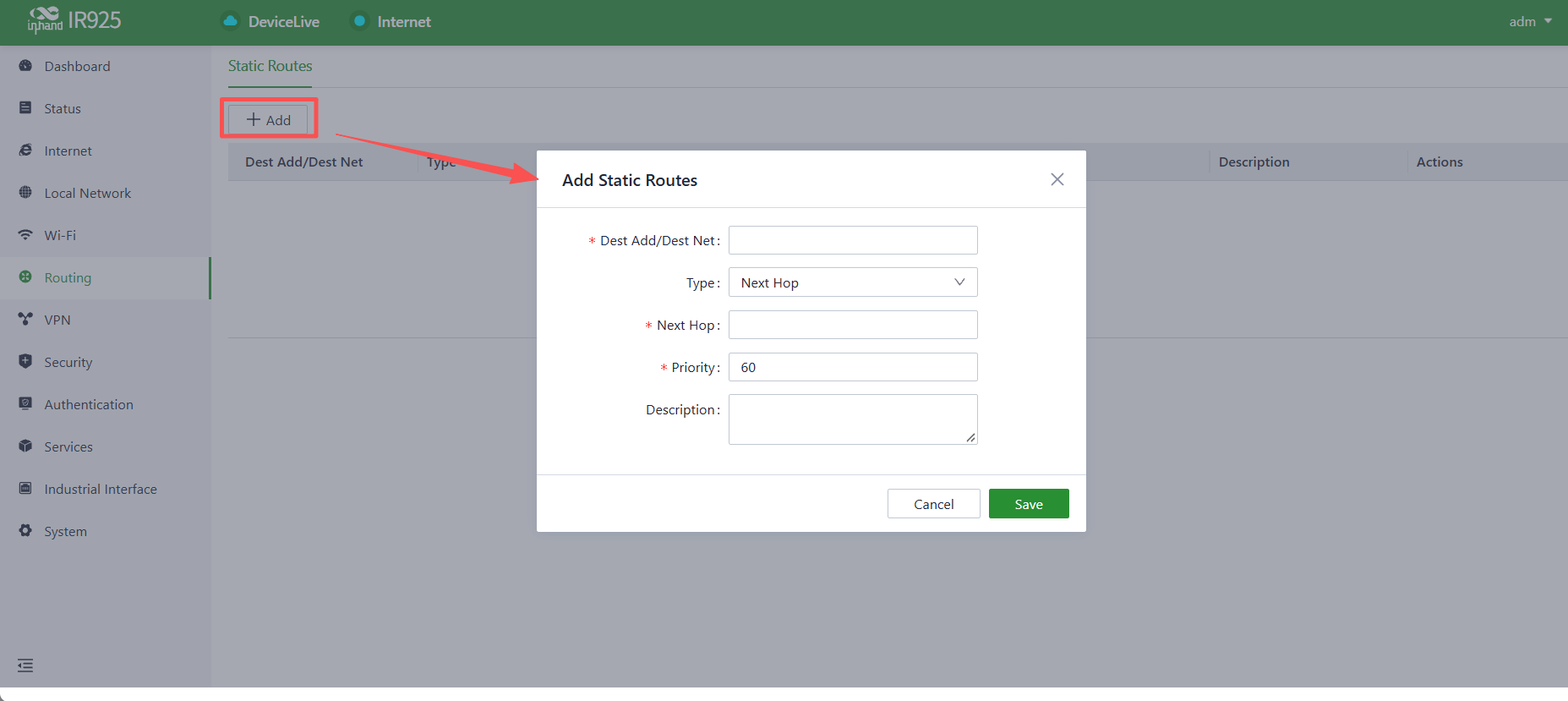
Task: Collapse the sidebar with the bottom menu icon
Action: (x=25, y=665)
